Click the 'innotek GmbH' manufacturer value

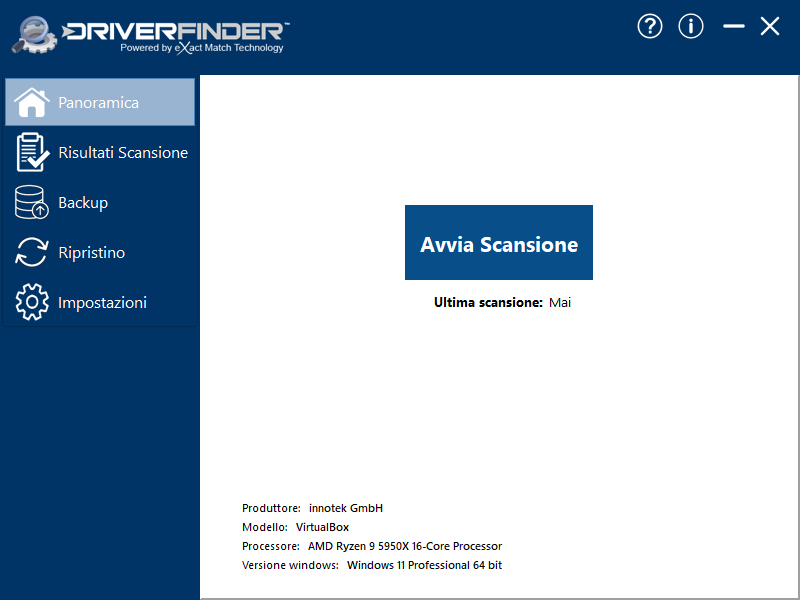(x=346, y=508)
